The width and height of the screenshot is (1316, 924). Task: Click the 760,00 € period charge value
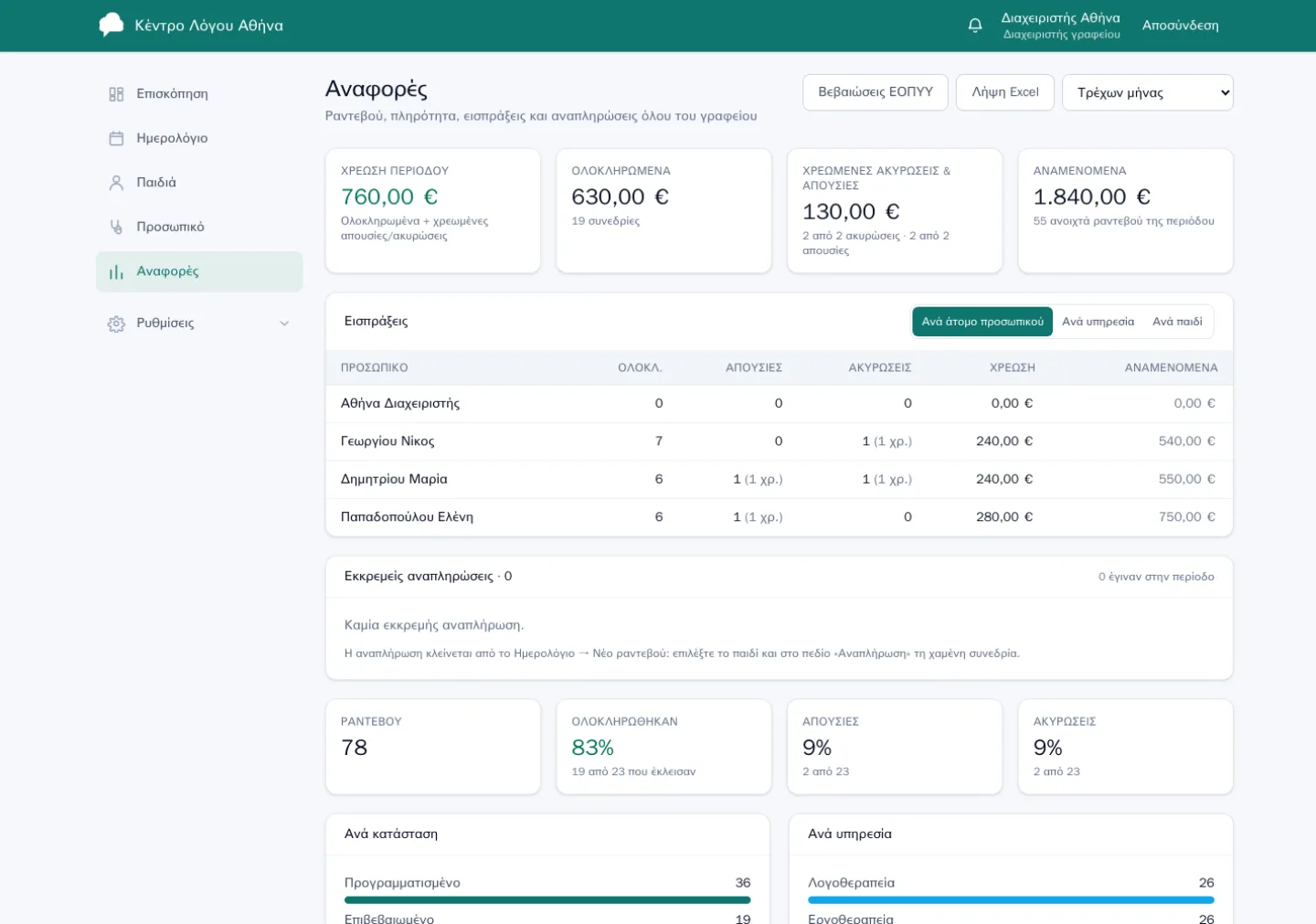tap(389, 197)
